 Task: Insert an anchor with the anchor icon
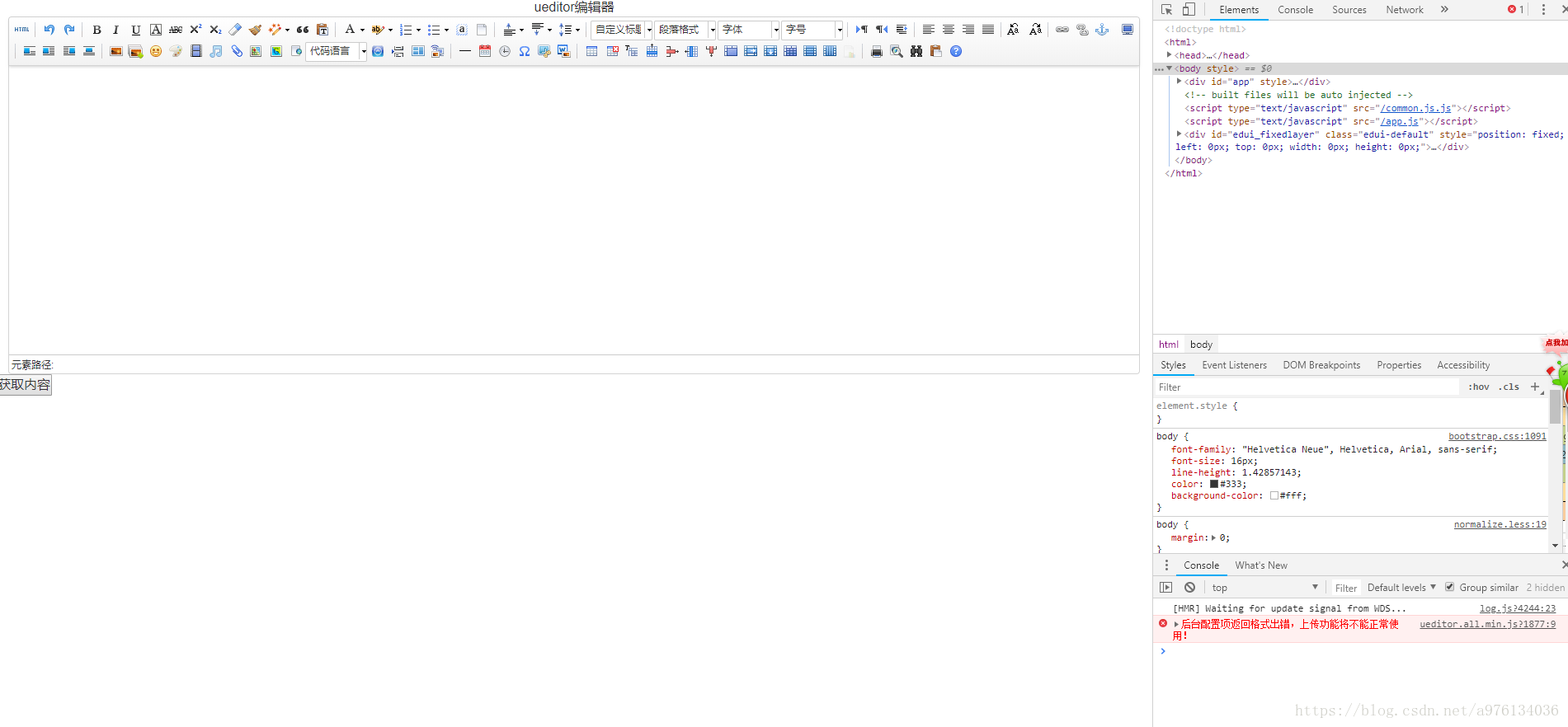click(x=1102, y=30)
